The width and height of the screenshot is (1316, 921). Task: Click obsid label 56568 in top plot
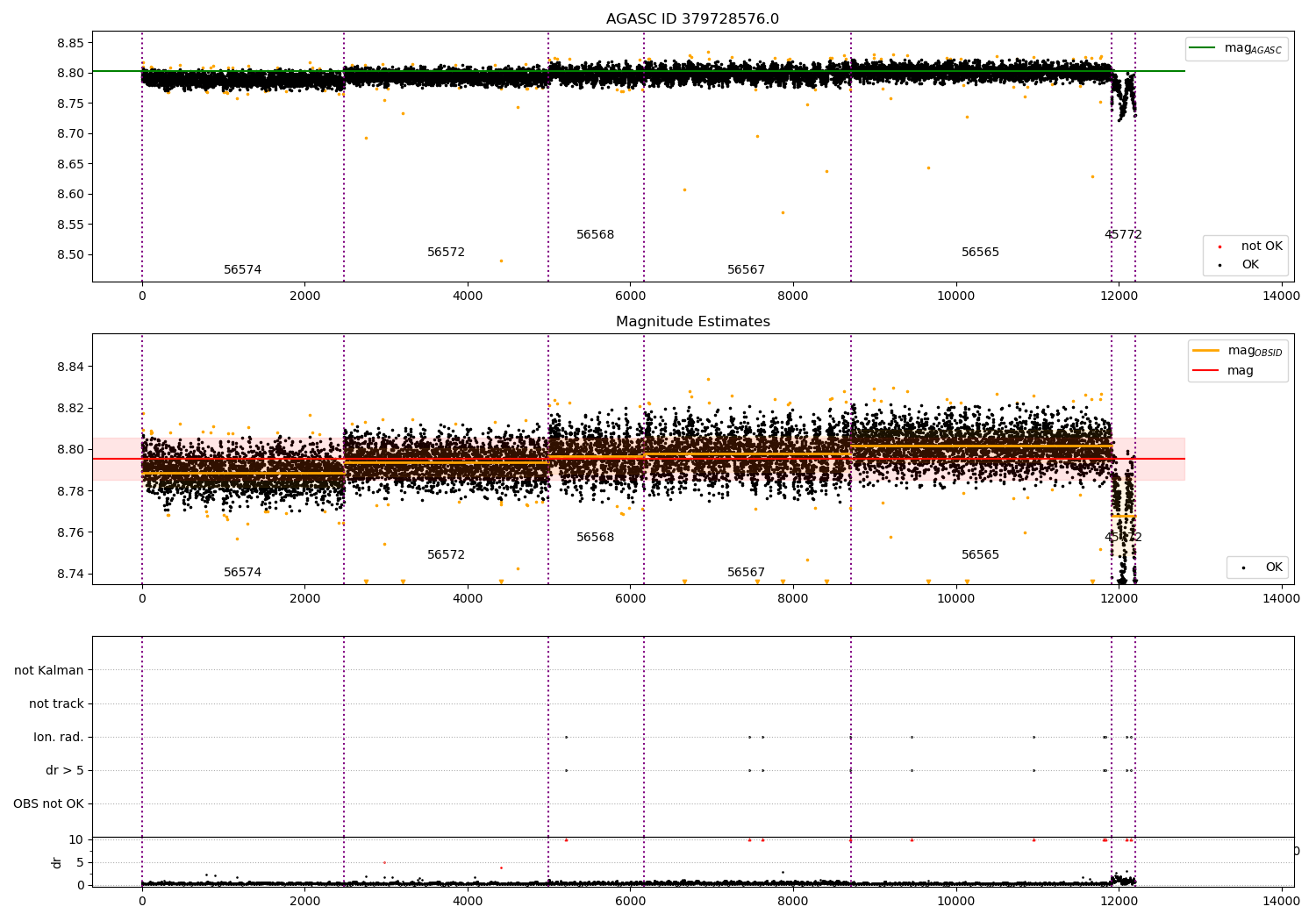[595, 235]
